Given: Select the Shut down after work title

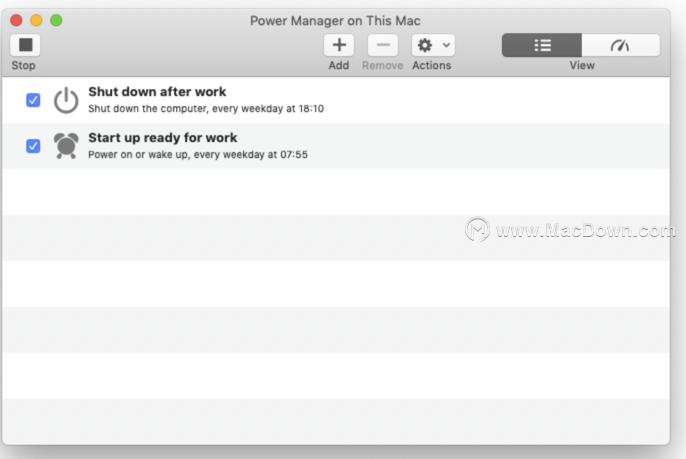Looking at the screenshot, I should (x=157, y=92).
